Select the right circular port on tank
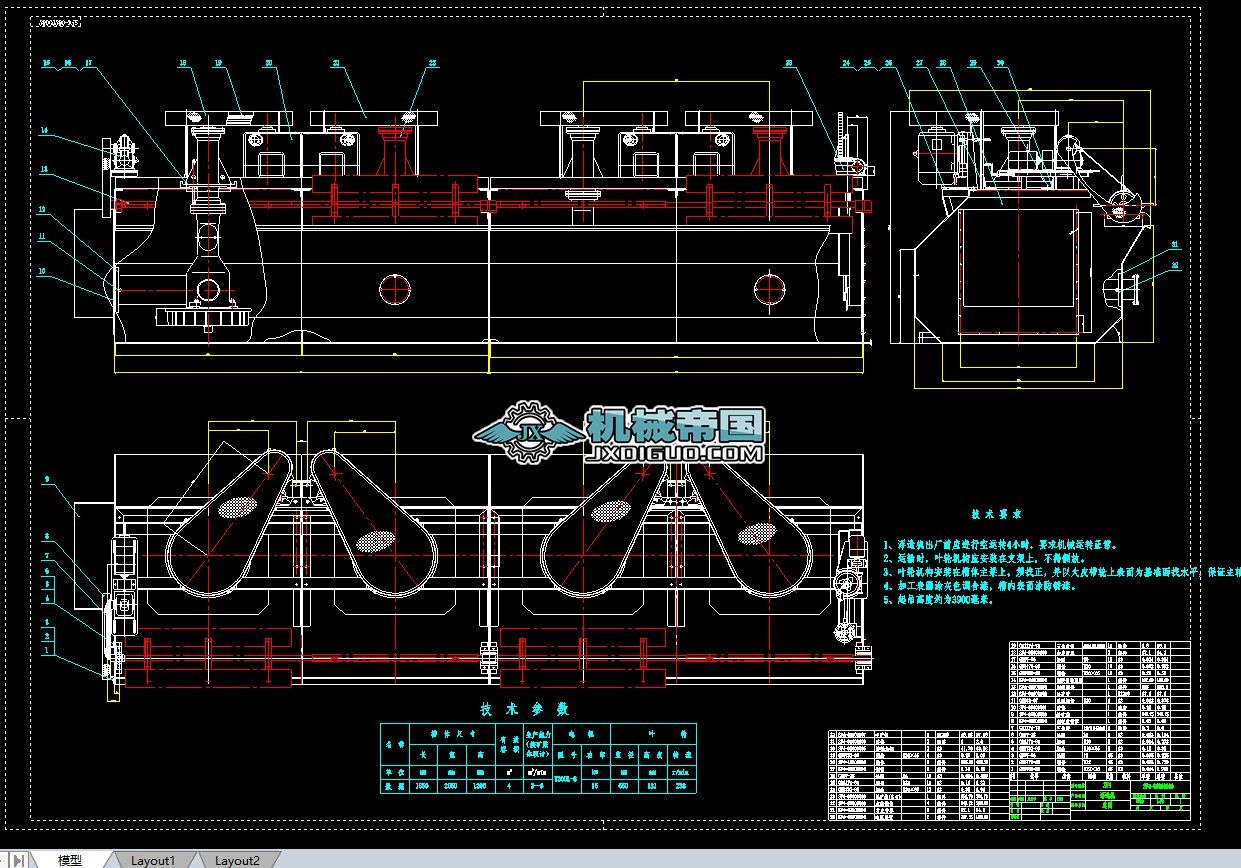Image resolution: width=1241 pixels, height=868 pixels. click(x=770, y=289)
